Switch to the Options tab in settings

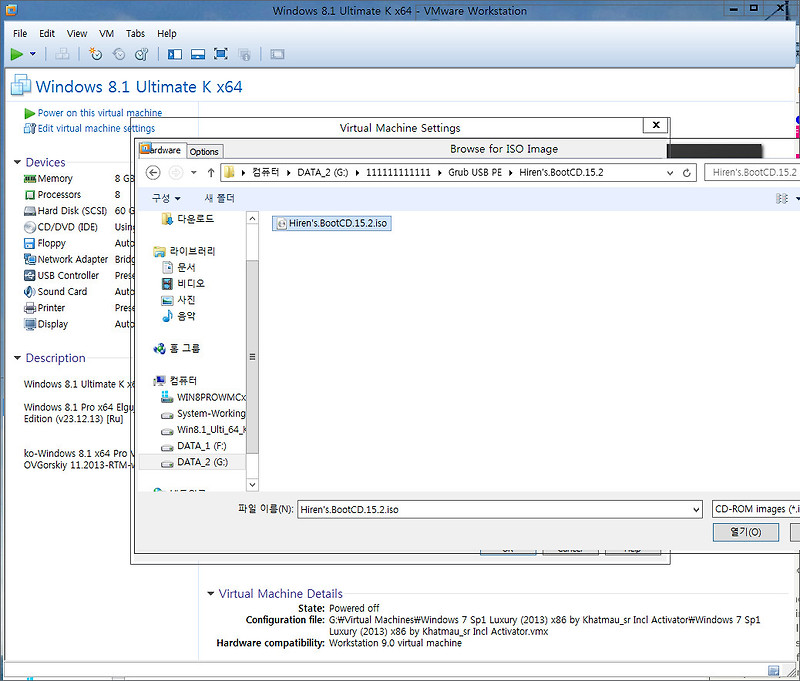tap(204, 152)
